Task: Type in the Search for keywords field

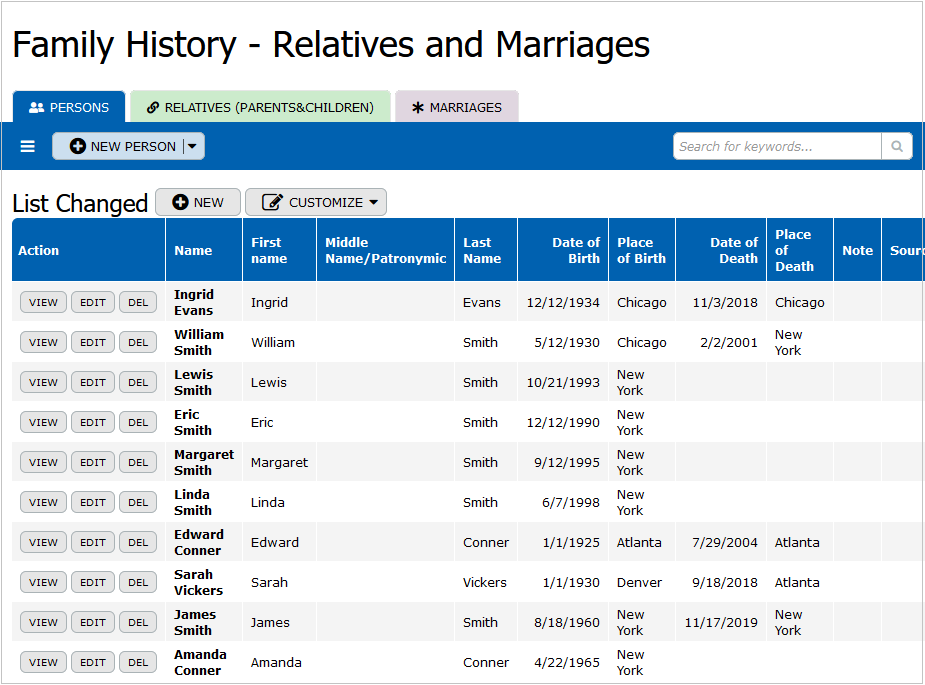Action: click(777, 147)
